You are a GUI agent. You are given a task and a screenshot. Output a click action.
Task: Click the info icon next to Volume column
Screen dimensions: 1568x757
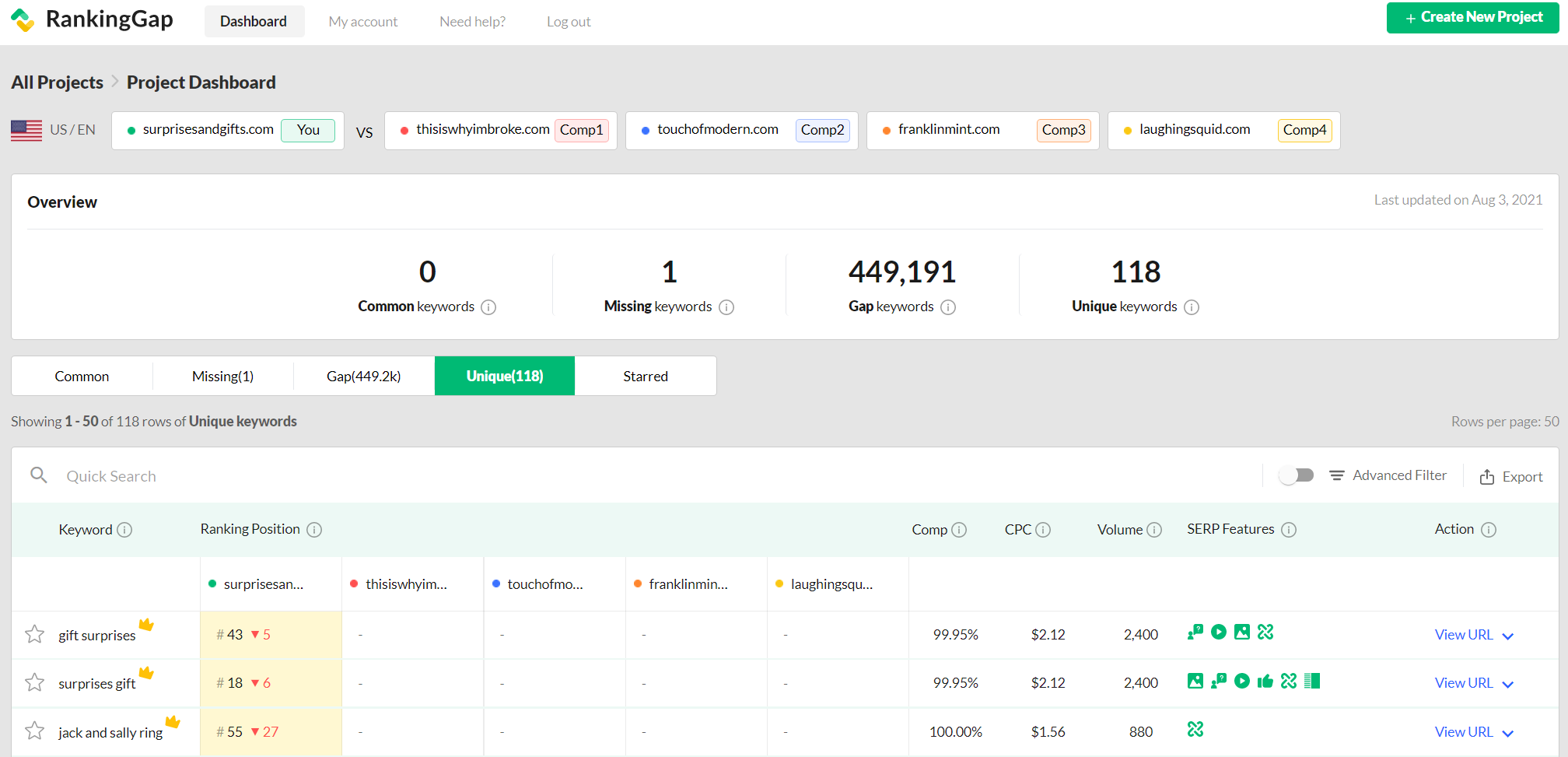pos(1154,530)
